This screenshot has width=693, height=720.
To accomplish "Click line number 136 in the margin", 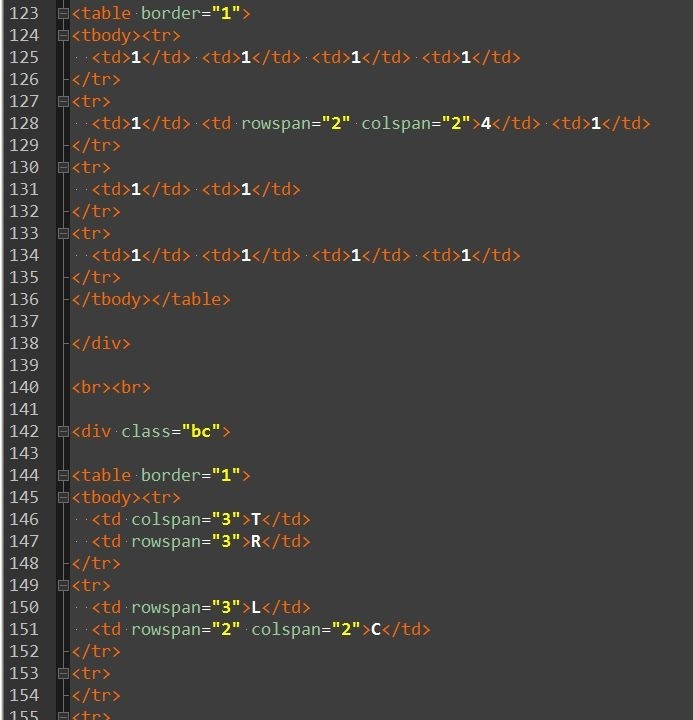I will [x=24, y=299].
